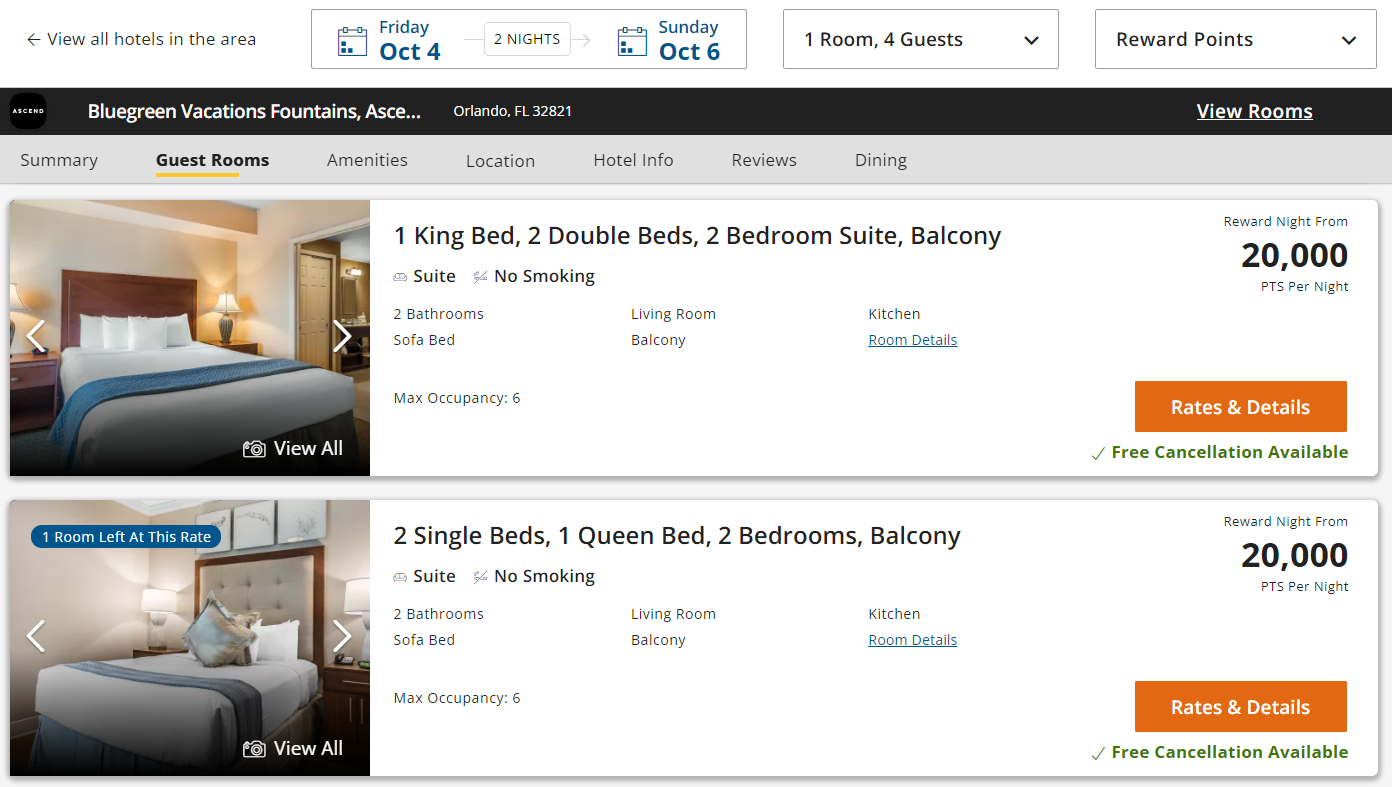Open the Reviews tab
Screen dimensions: 1392x787
[763, 160]
